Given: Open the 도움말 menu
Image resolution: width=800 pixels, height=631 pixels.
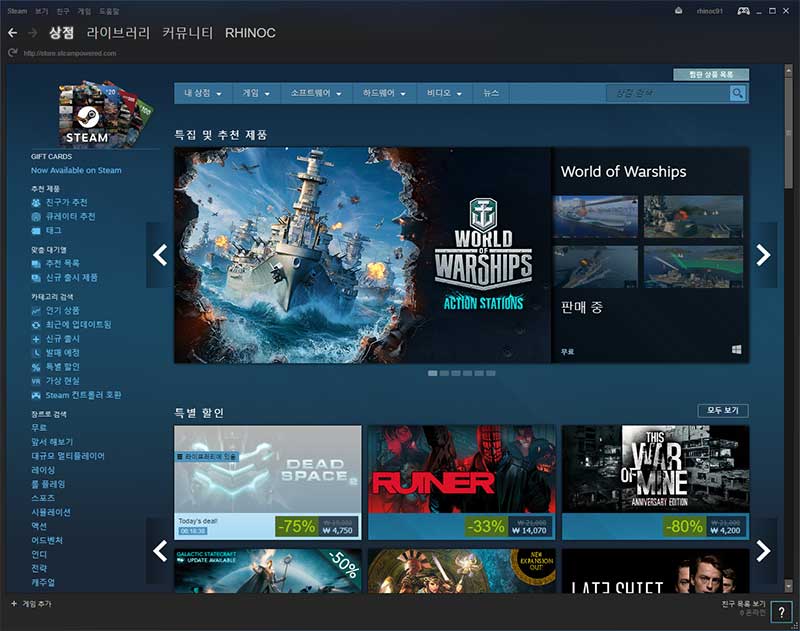Looking at the screenshot, I should 109,11.
